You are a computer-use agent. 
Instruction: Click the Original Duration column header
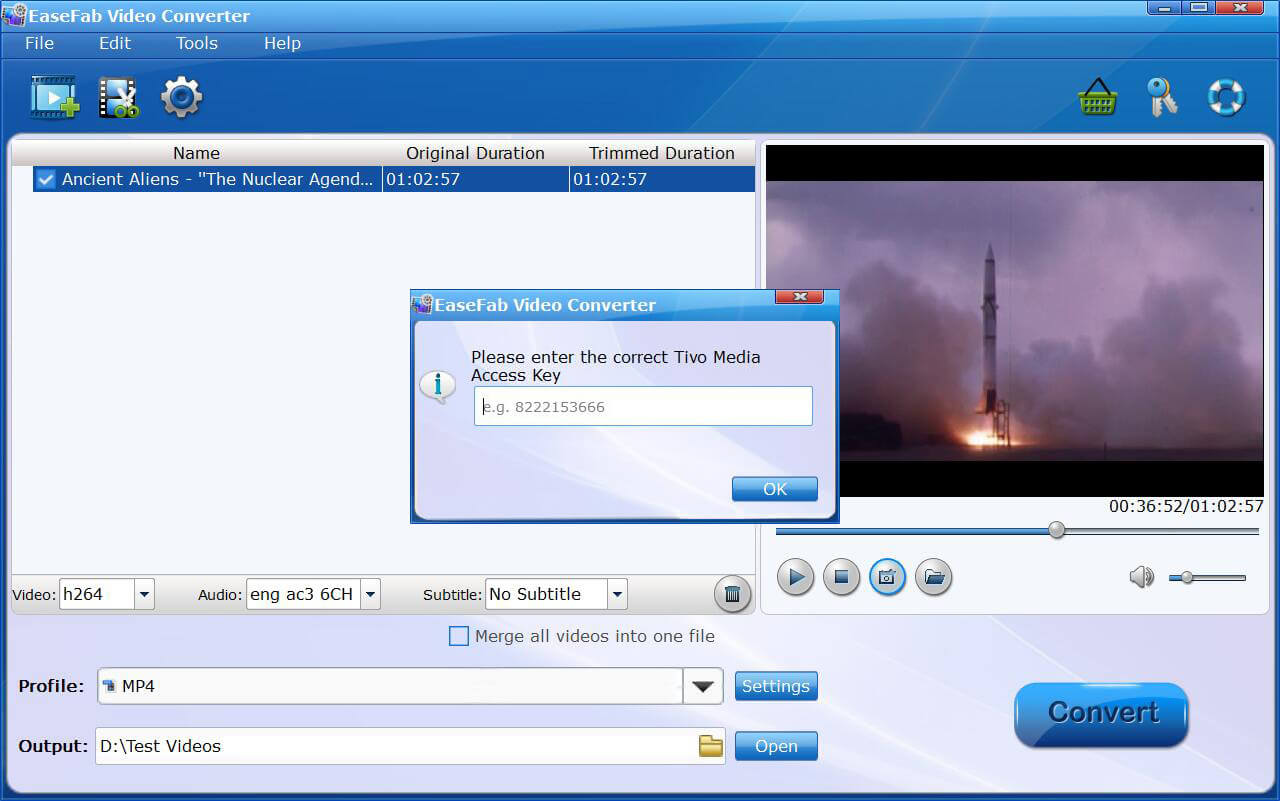pyautogui.click(x=475, y=153)
